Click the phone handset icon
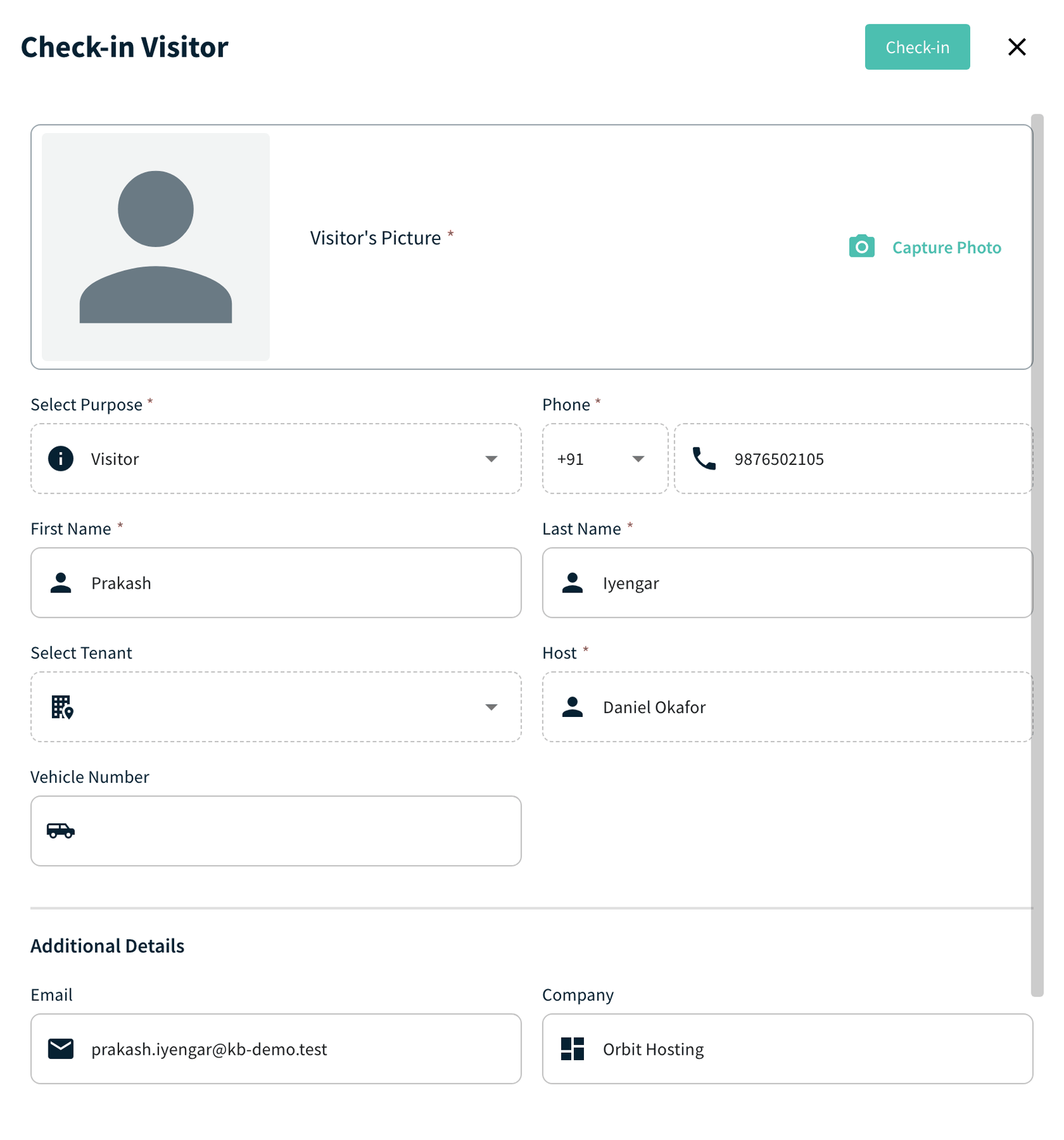This screenshot has width=1064, height=1140. click(x=704, y=459)
